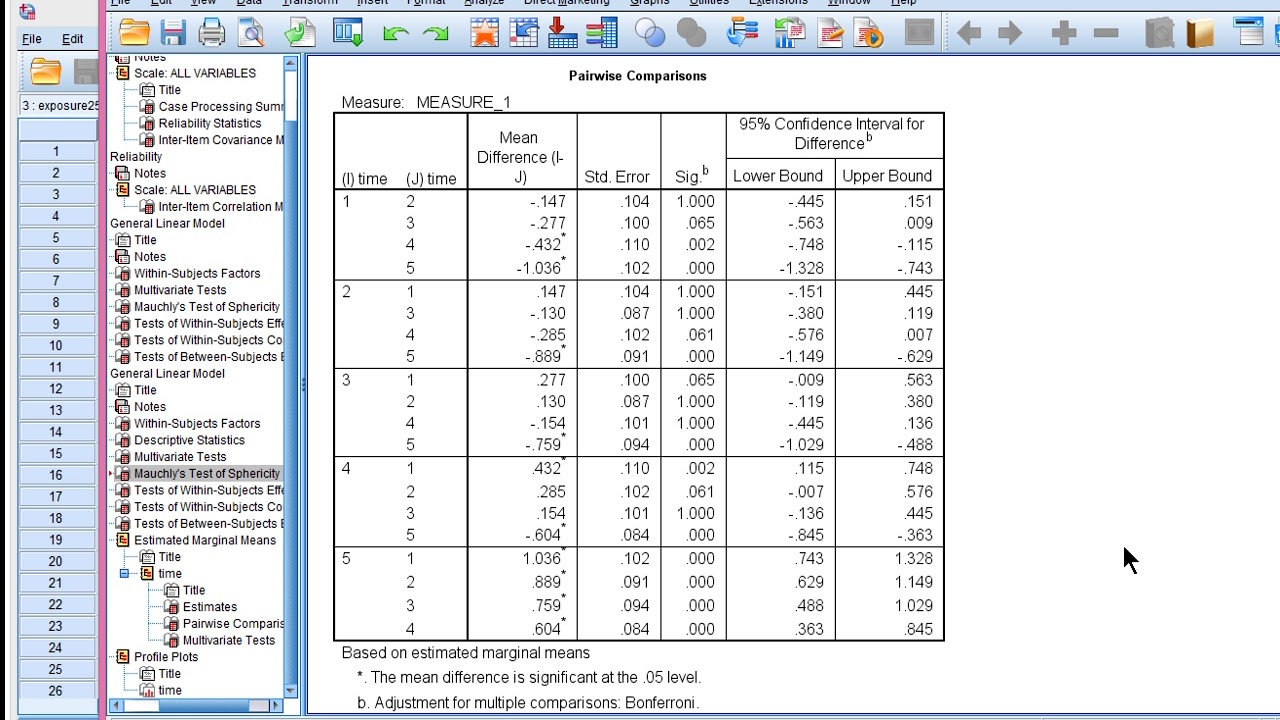Print the output document
This screenshot has height=720, width=1280.
212,33
